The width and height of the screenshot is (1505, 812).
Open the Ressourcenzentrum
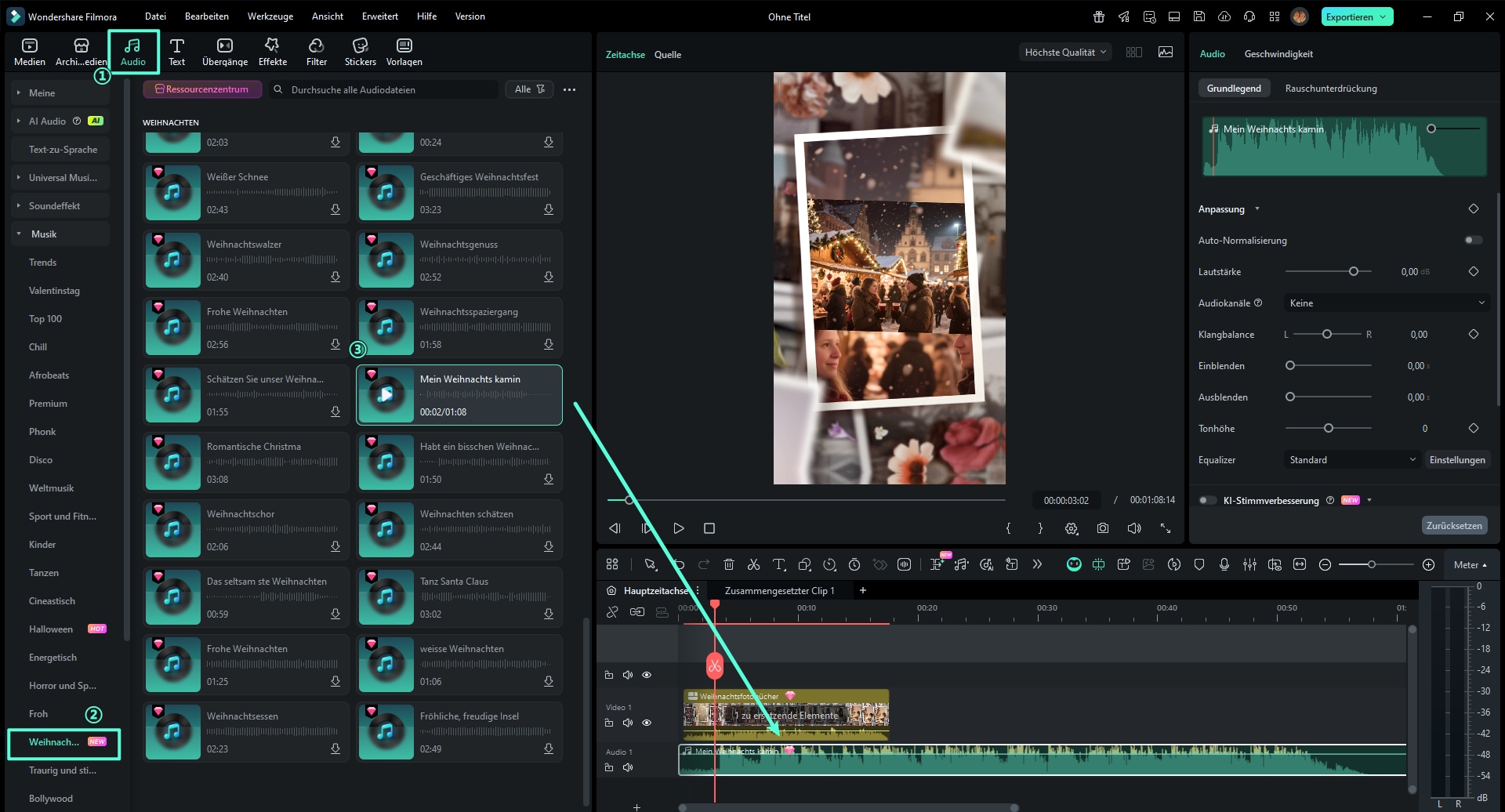202,89
